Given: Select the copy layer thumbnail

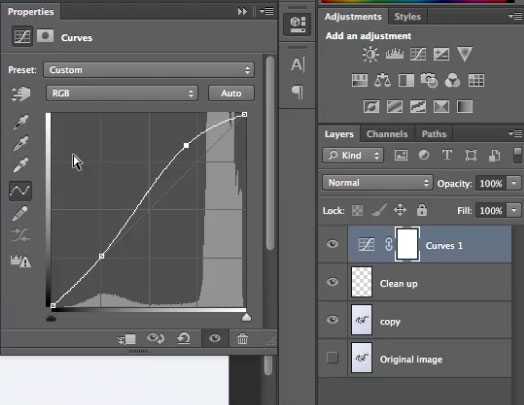Looking at the screenshot, I should tap(362, 320).
